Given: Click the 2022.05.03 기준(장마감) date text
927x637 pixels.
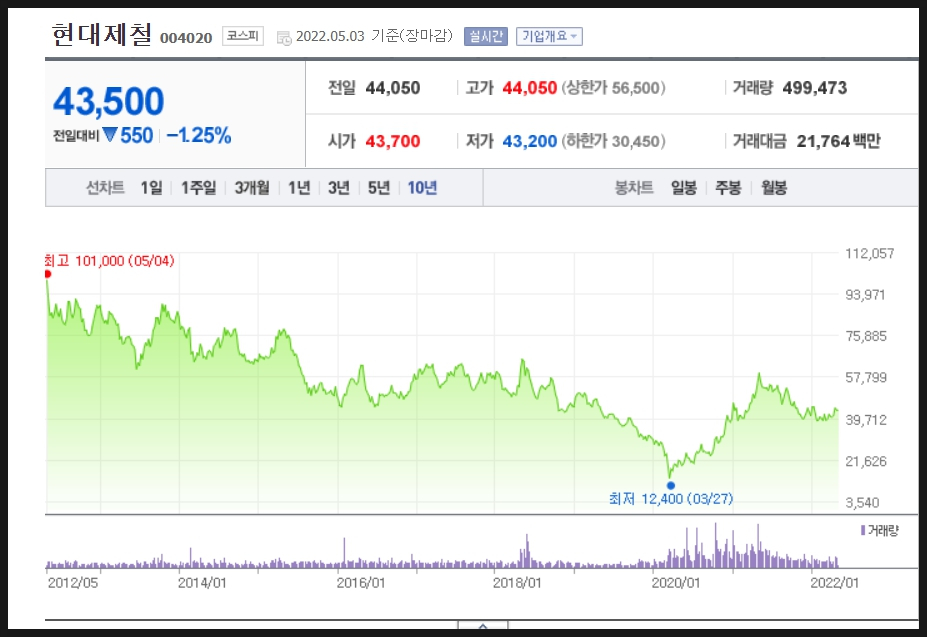Looking at the screenshot, I should 374,36.
